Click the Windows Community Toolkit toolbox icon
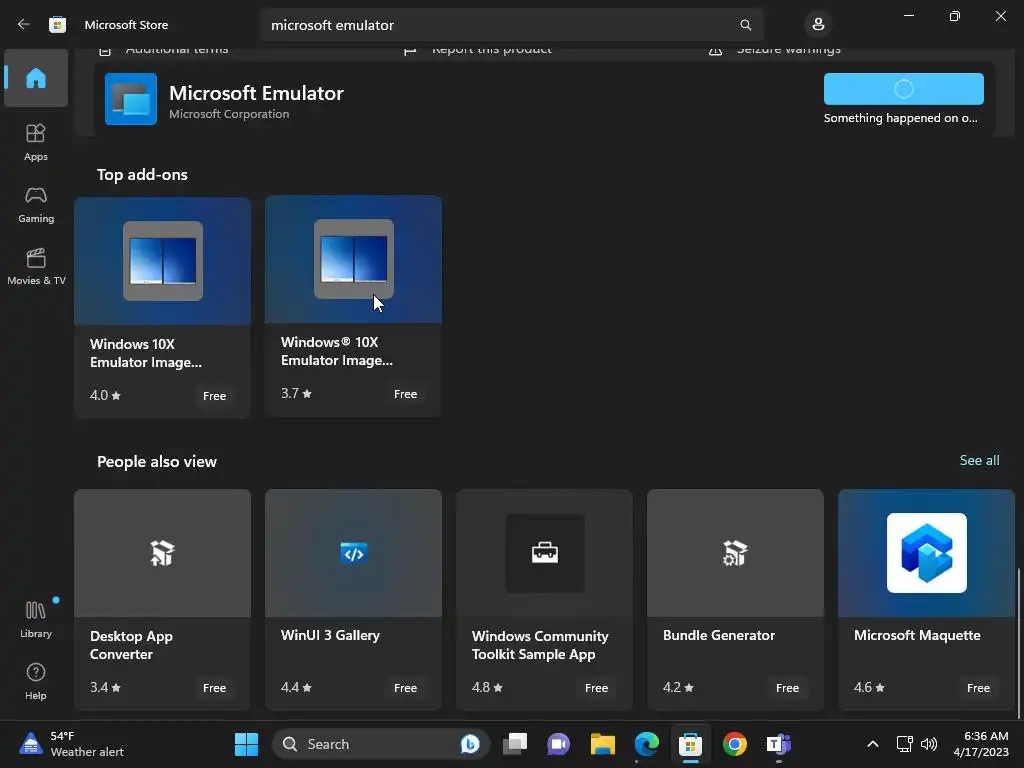This screenshot has height=768, width=1024. [x=545, y=553]
